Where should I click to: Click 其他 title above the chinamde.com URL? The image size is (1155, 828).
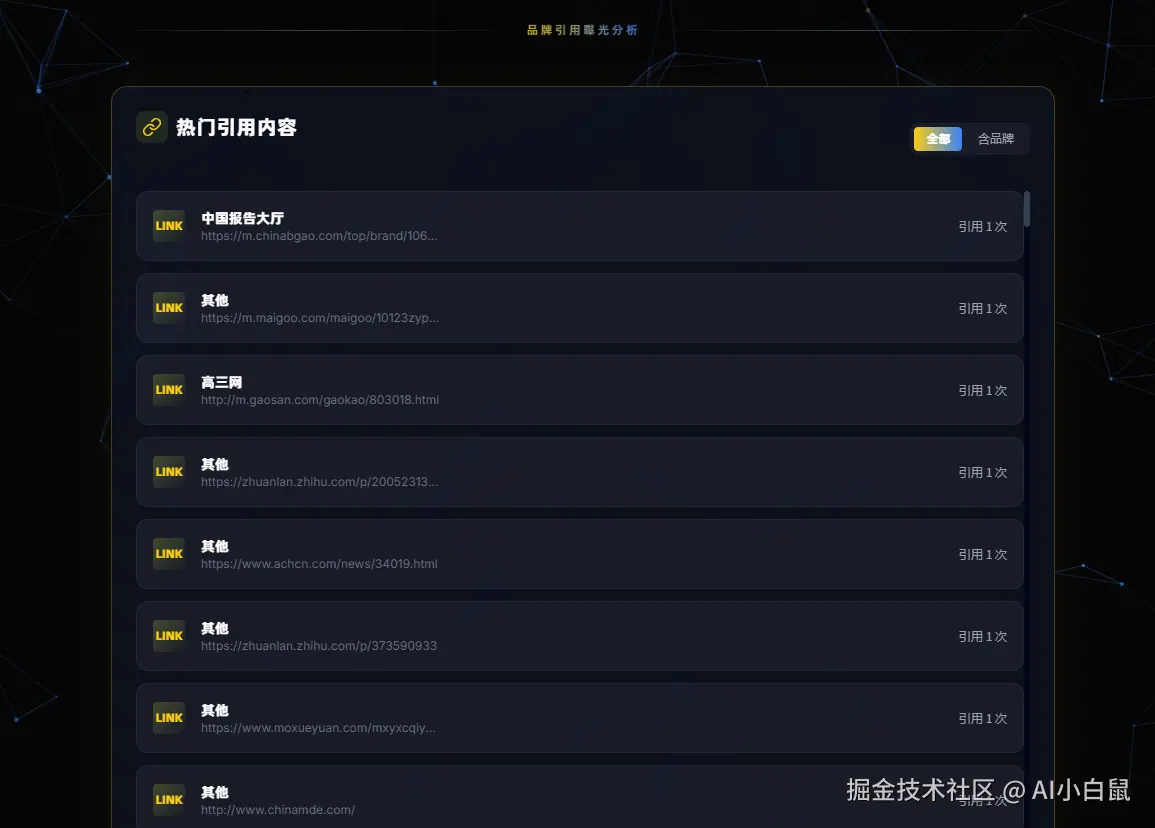215,793
